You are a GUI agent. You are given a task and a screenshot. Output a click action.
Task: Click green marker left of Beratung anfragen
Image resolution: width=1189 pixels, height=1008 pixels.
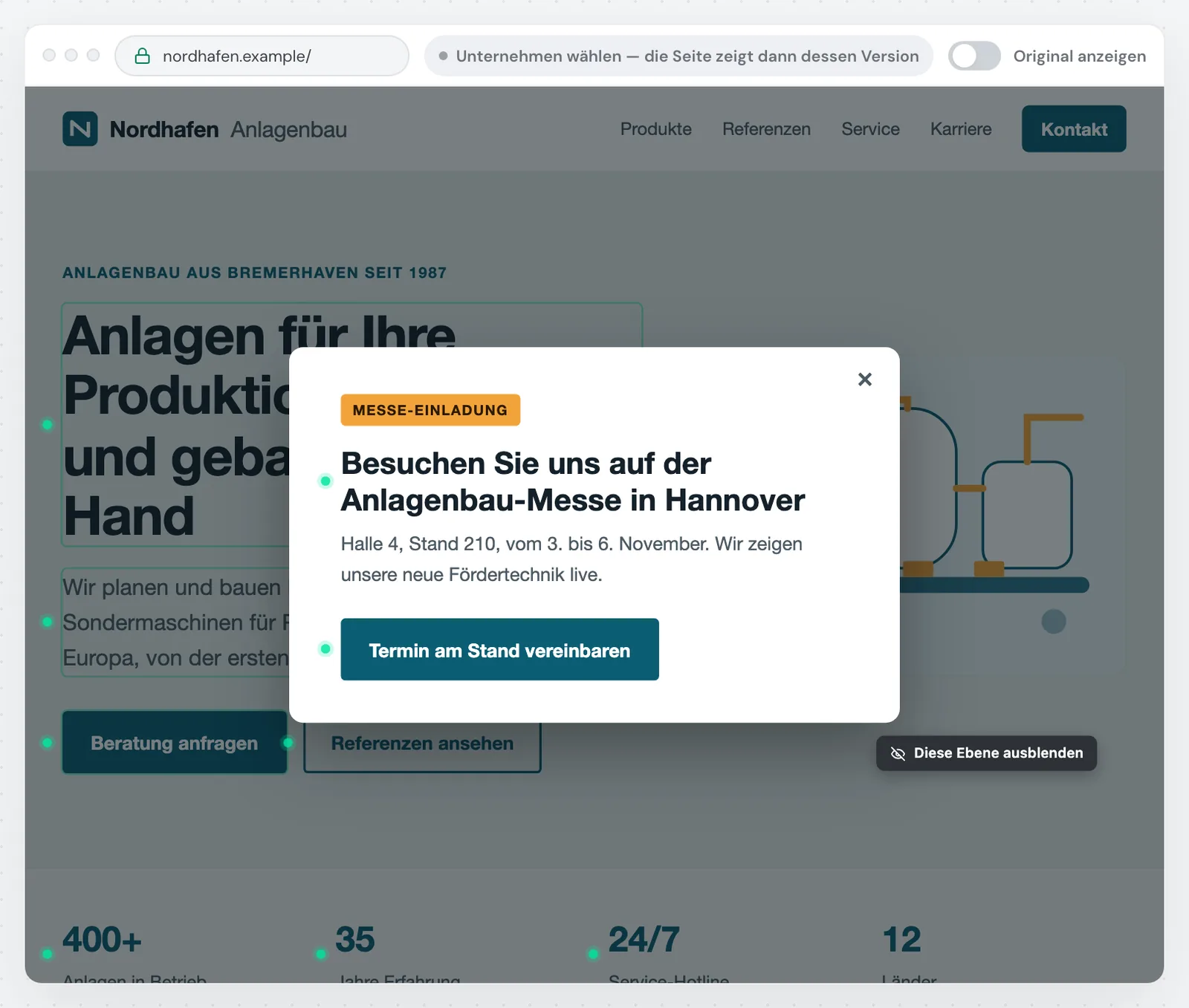48,742
